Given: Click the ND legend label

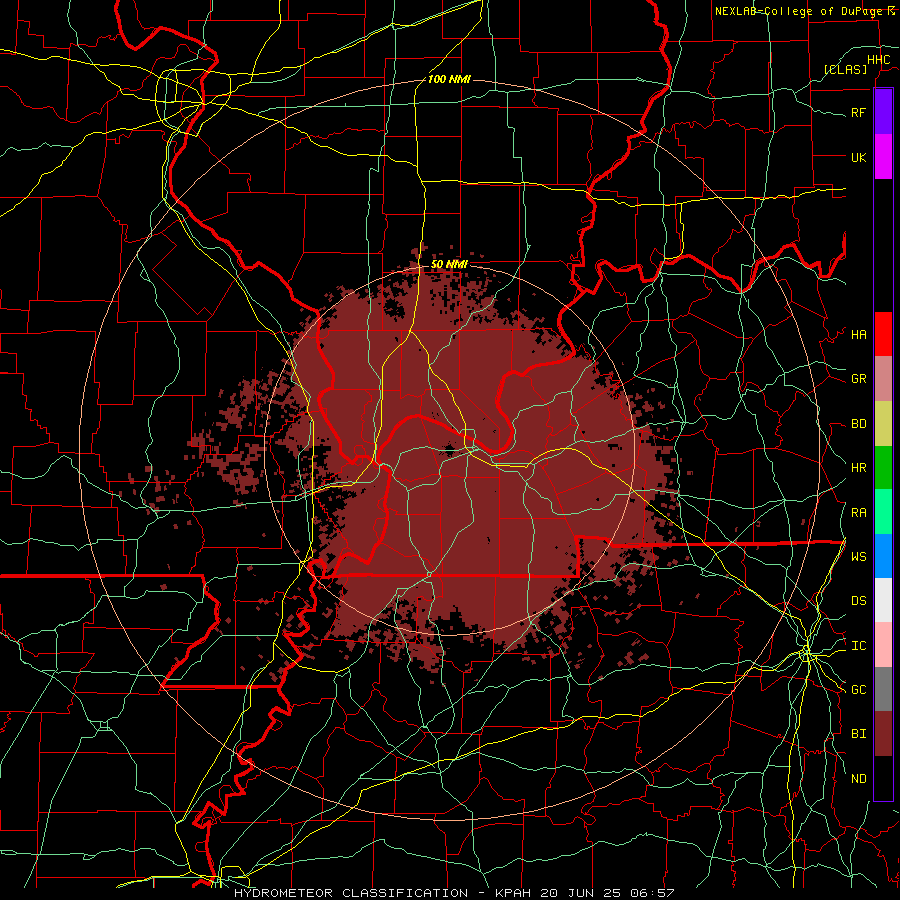Looking at the screenshot, I should (x=858, y=779).
